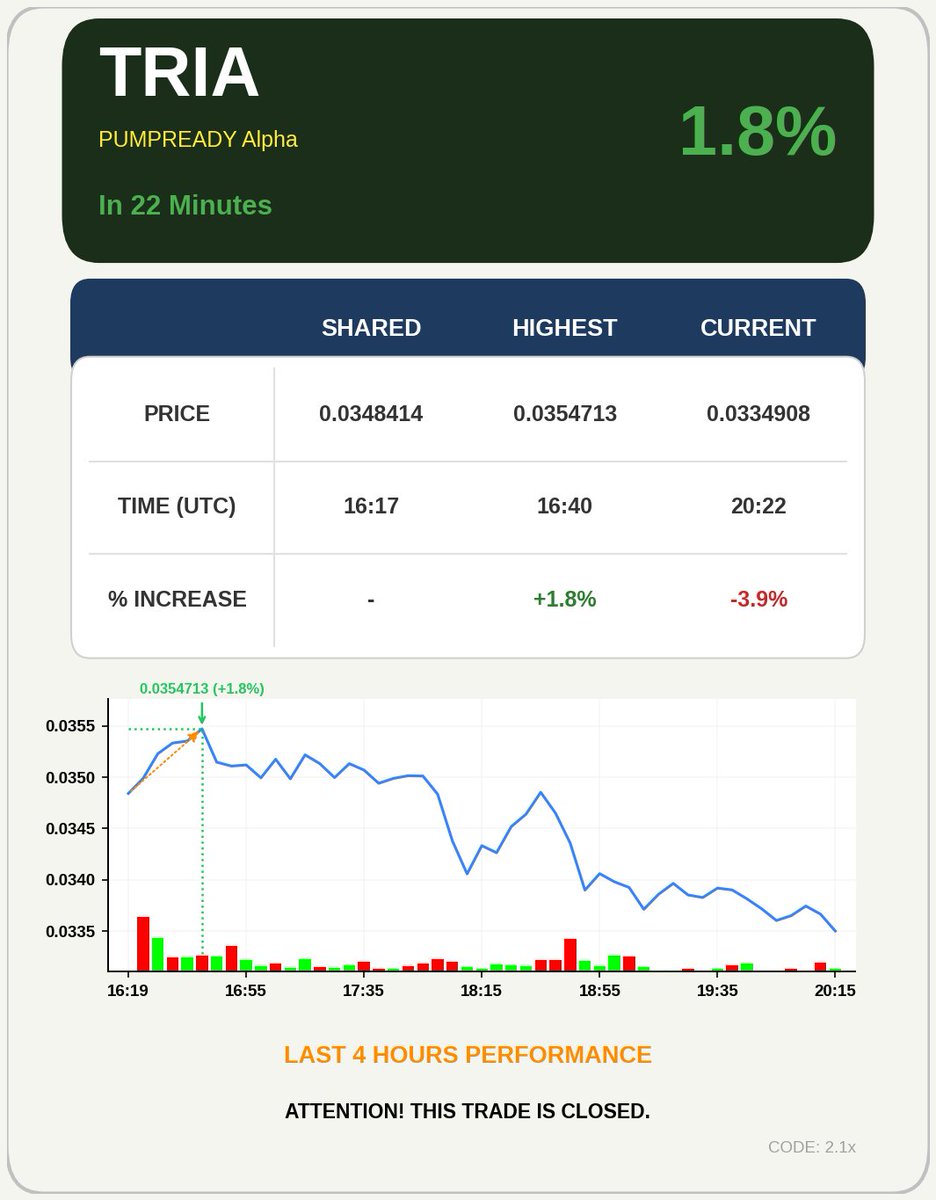Click chart annotation 0.0354713 (+1.8%)
Image resolution: width=936 pixels, height=1200 pixels.
[x=202, y=688]
